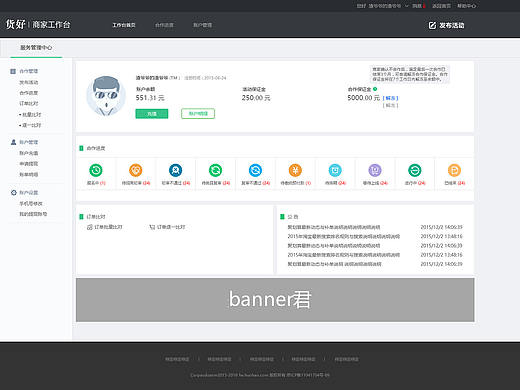This screenshot has width=520, height=390.
Task: Open 申请提现 in the left sidebar
Action: tap(29, 164)
